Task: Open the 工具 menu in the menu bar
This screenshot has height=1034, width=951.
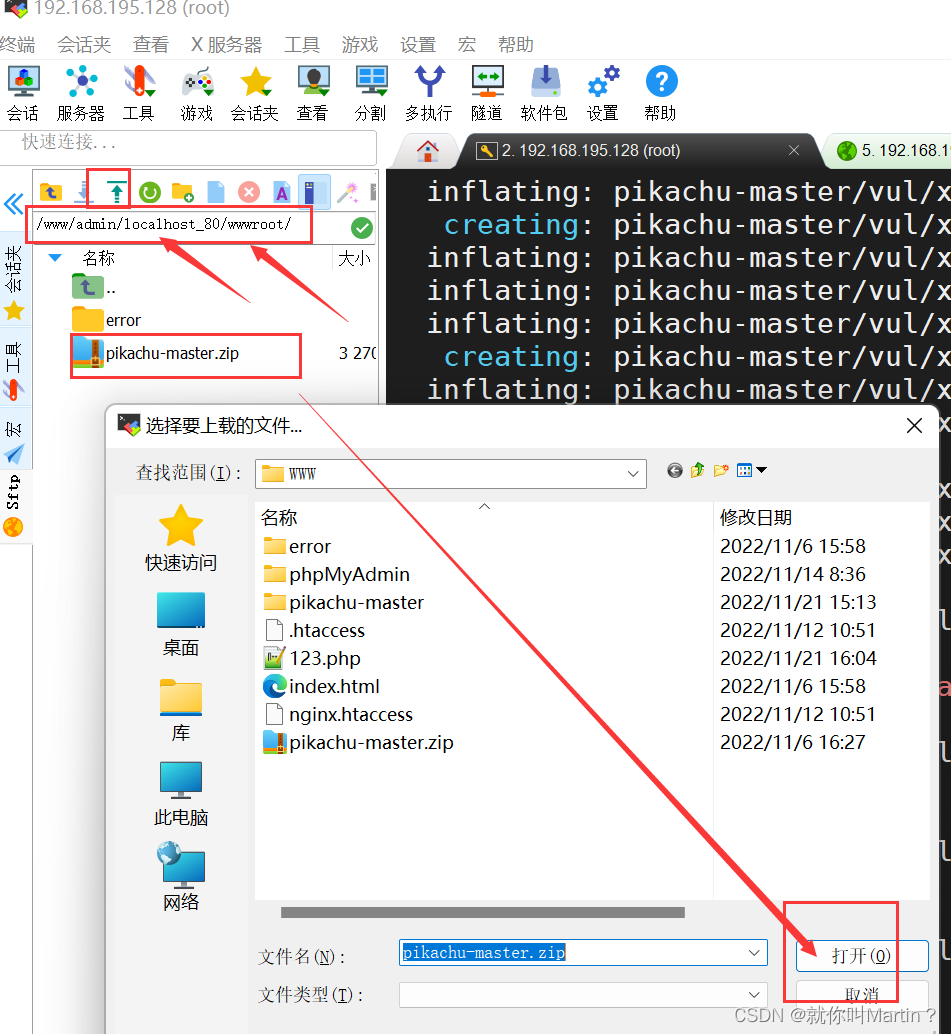Action: pos(302,44)
